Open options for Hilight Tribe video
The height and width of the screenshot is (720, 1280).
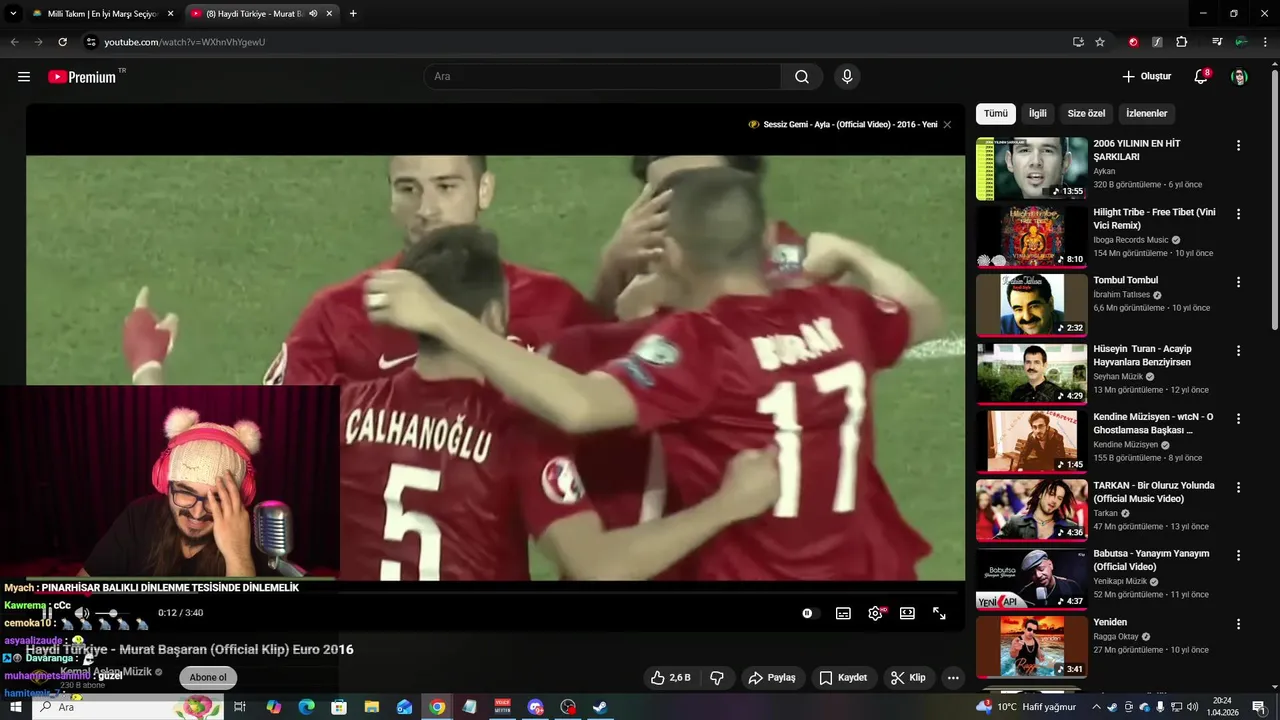point(1238,214)
